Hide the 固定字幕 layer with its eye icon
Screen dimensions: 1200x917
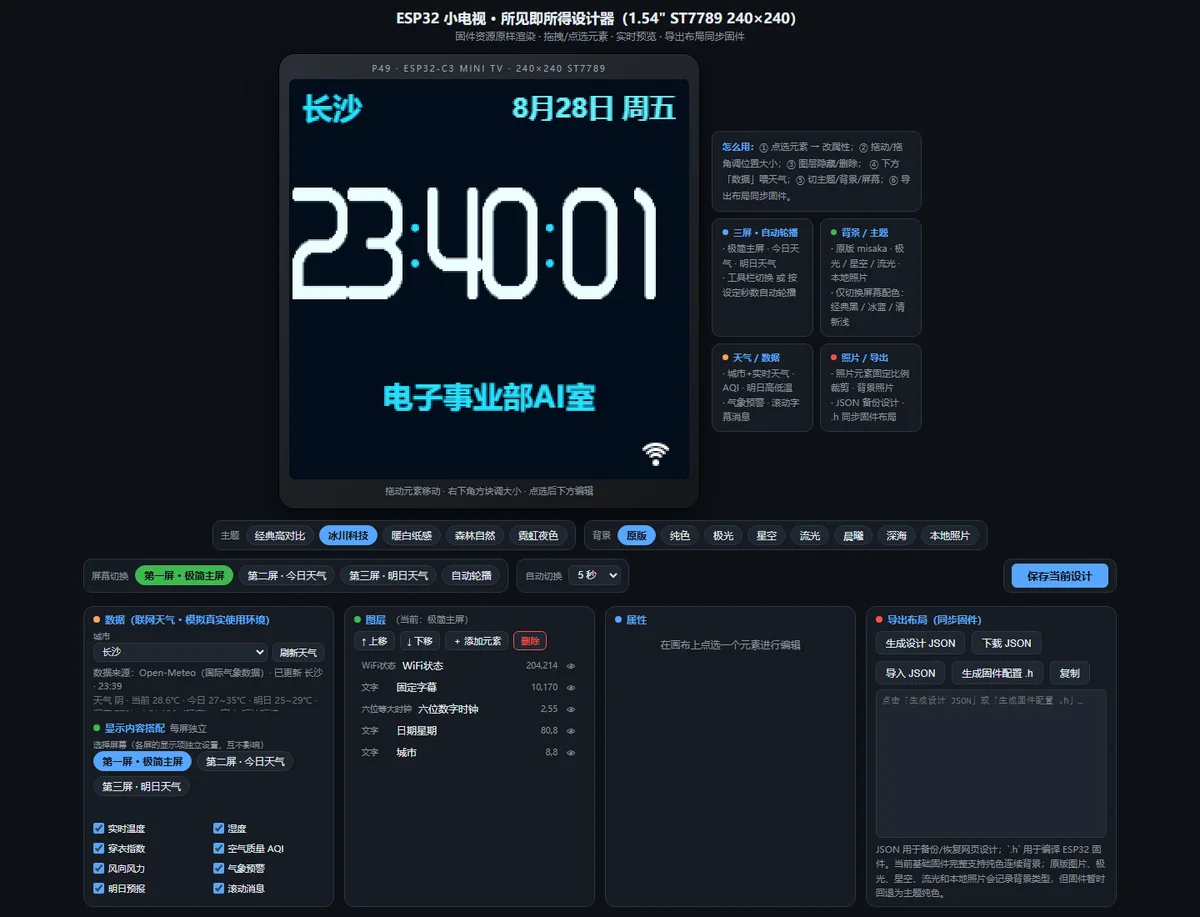[571, 688]
